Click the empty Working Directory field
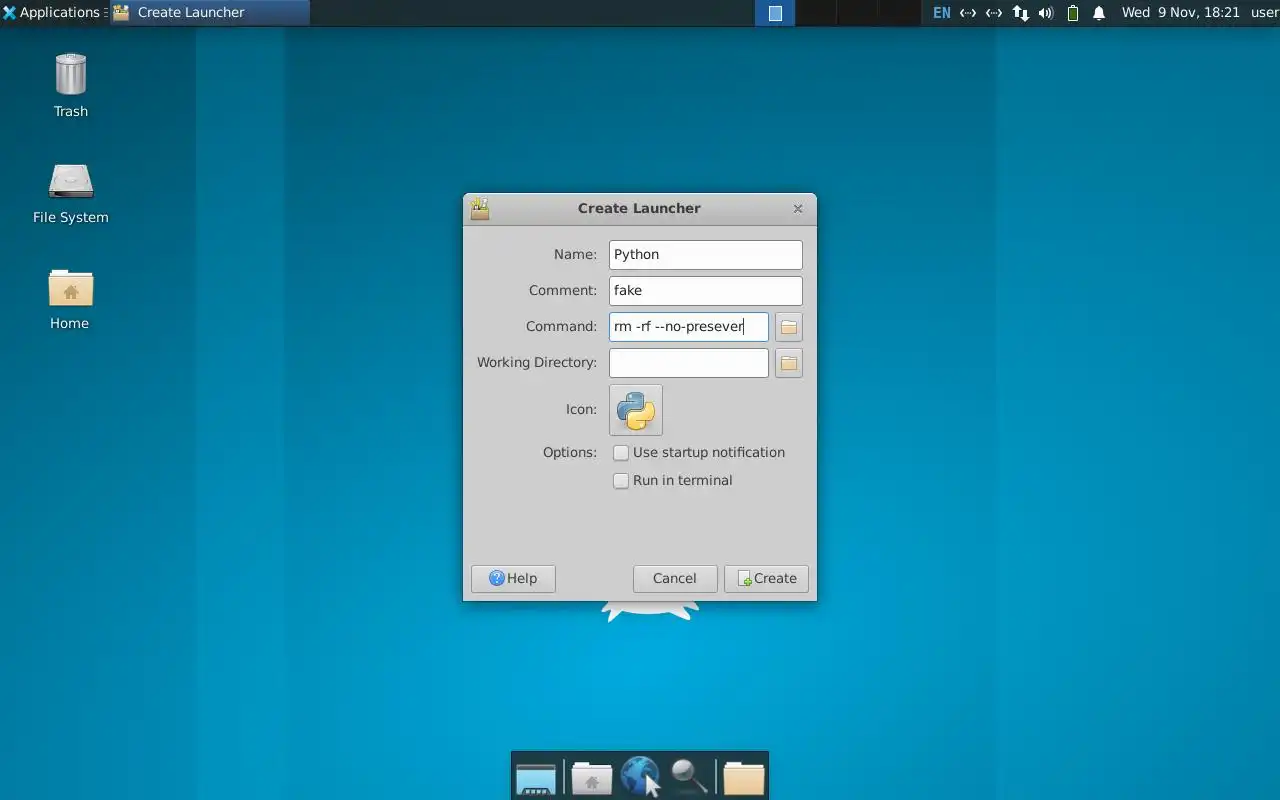Image resolution: width=1280 pixels, height=800 pixels. (688, 363)
